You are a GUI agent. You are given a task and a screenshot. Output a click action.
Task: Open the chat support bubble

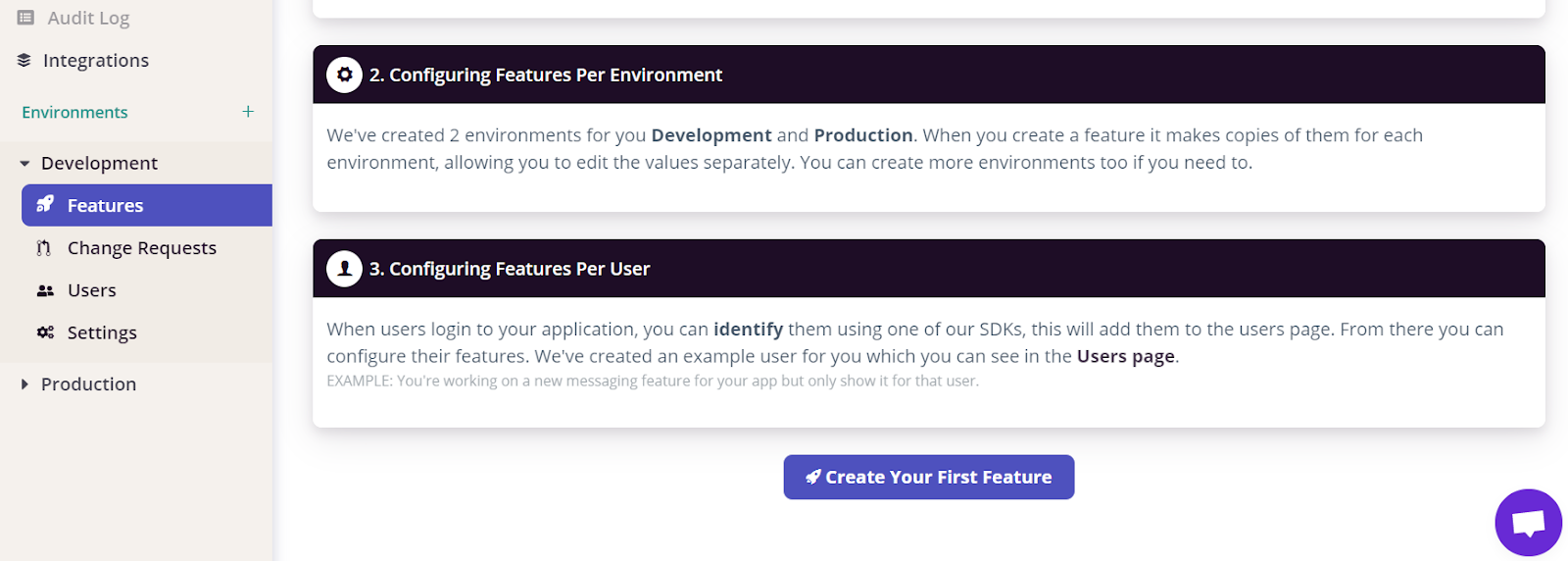point(1528,523)
